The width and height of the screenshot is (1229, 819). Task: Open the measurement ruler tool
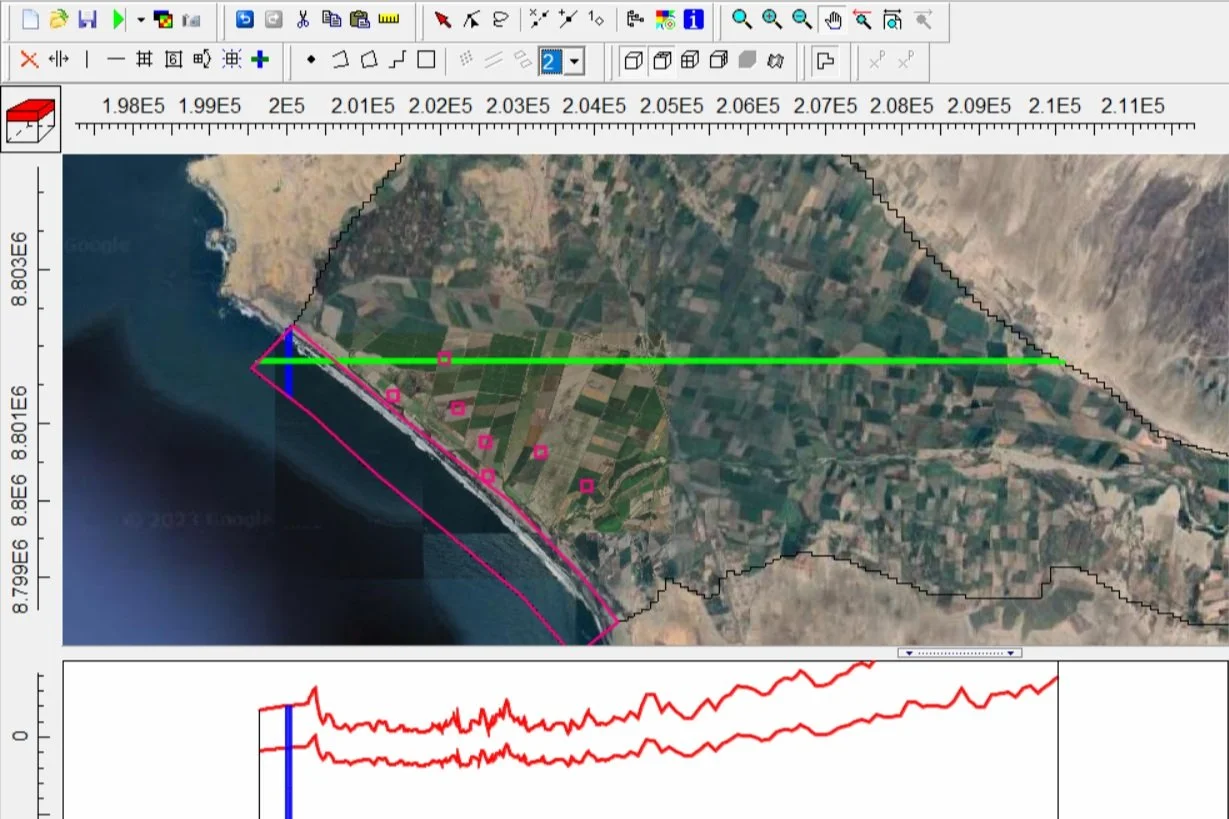pos(390,18)
